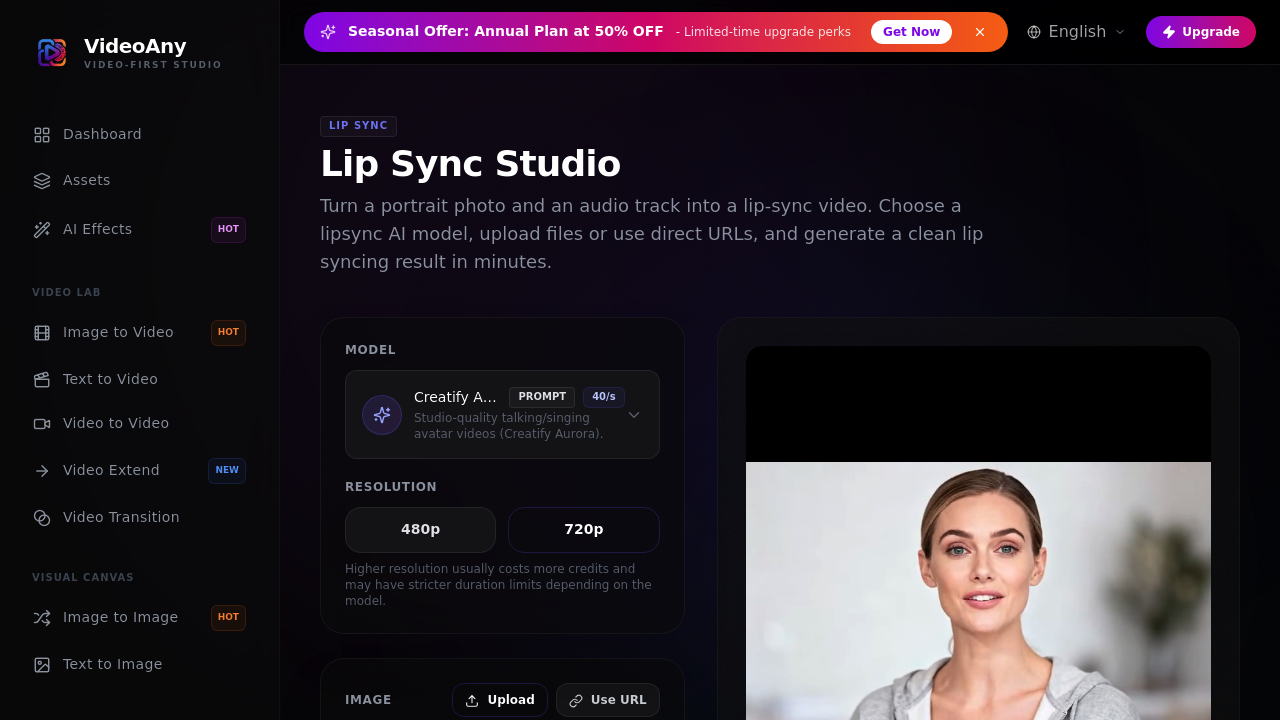
Task: Click the Get Now offer button
Action: click(910, 31)
